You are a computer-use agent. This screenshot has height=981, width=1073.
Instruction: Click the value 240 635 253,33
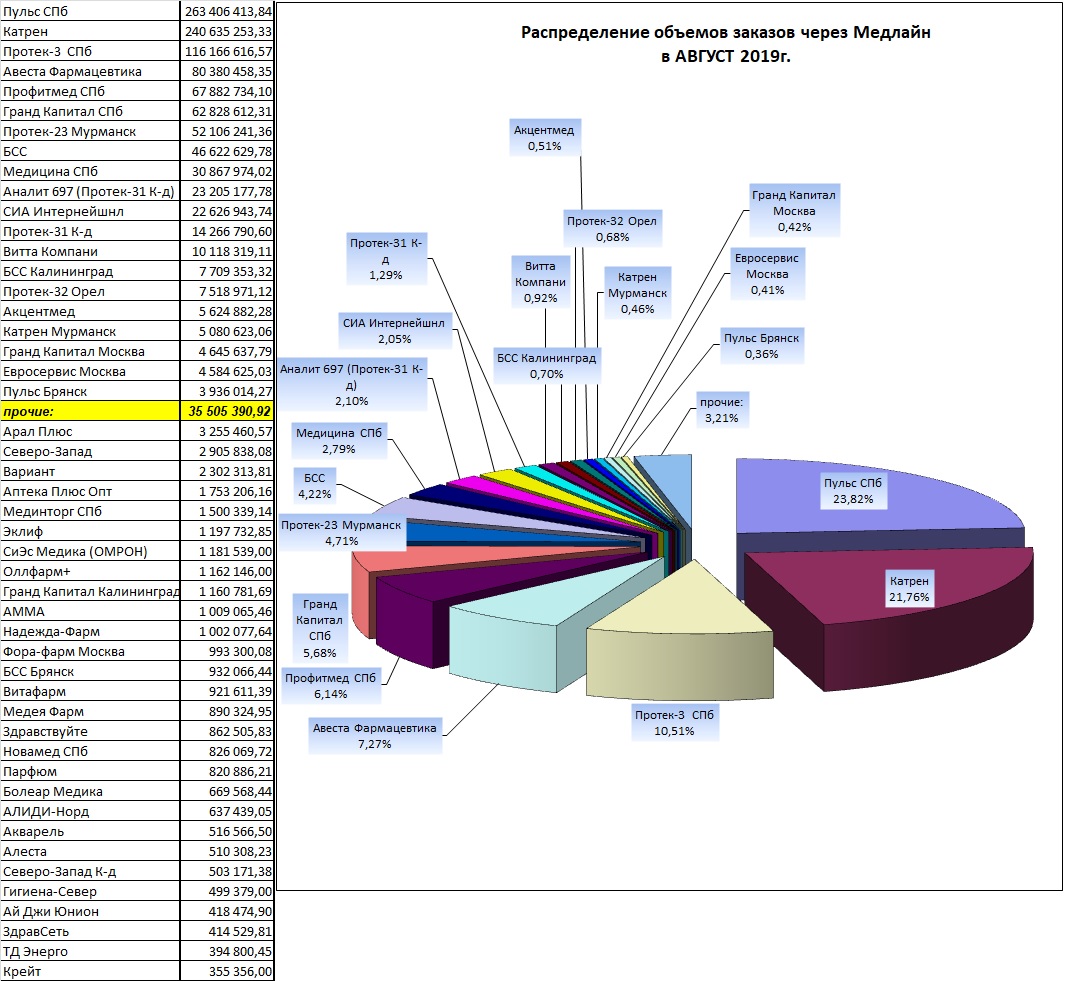[x=227, y=31]
